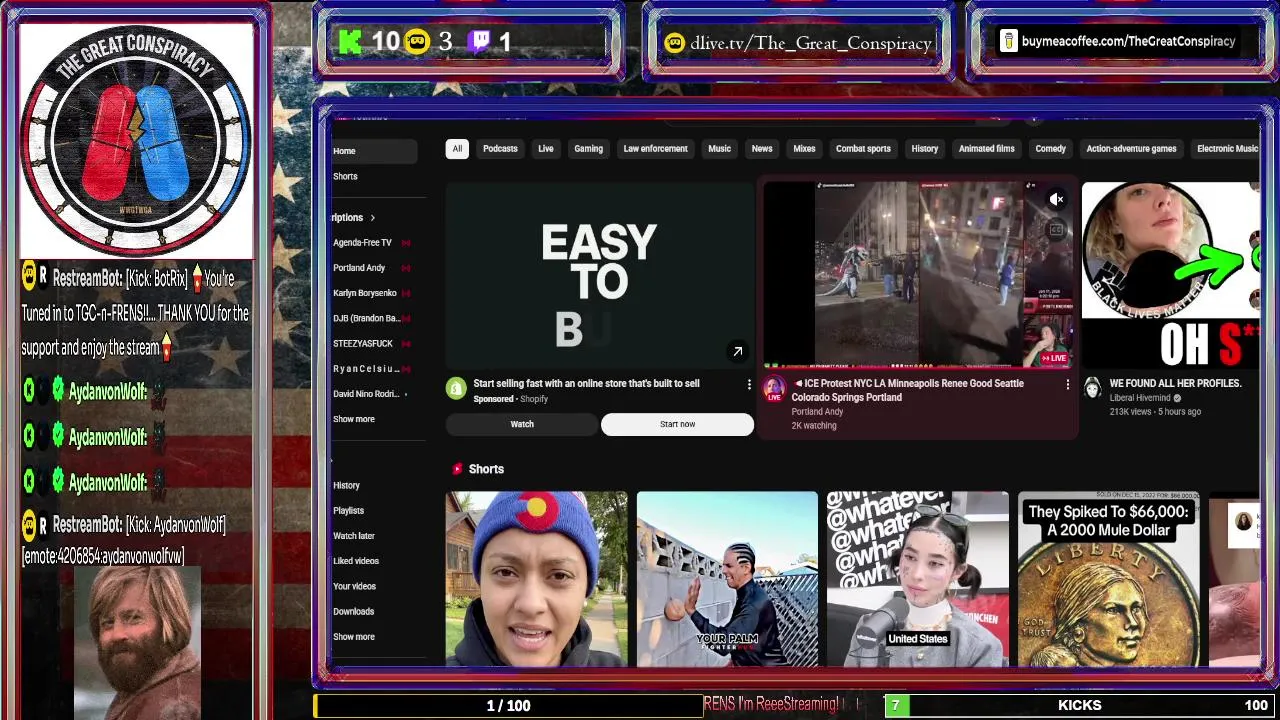Screen dimensions: 1280x720
Task: Select the Comedy filter chip
Action: [x=1050, y=148]
